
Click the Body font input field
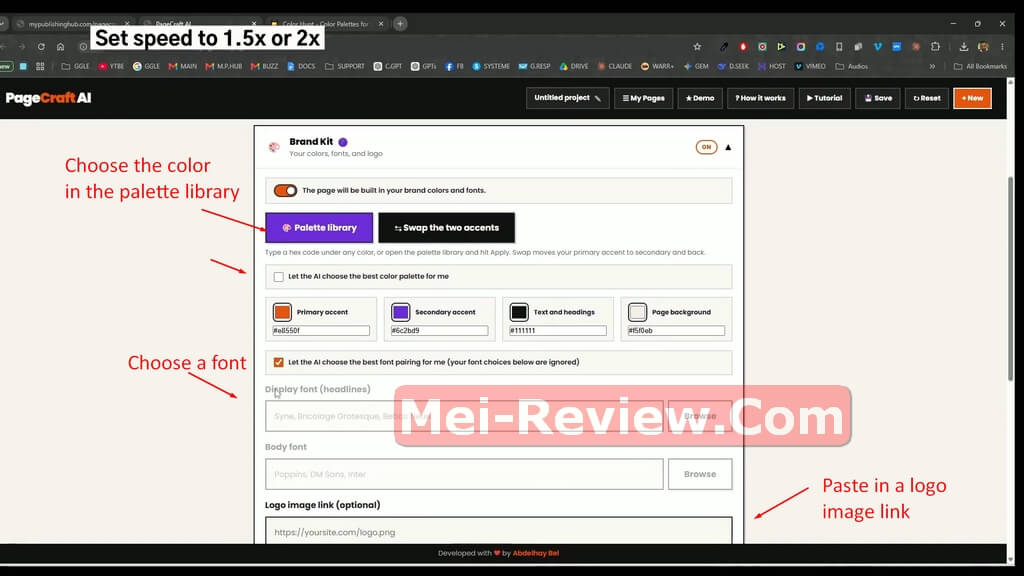click(x=464, y=474)
